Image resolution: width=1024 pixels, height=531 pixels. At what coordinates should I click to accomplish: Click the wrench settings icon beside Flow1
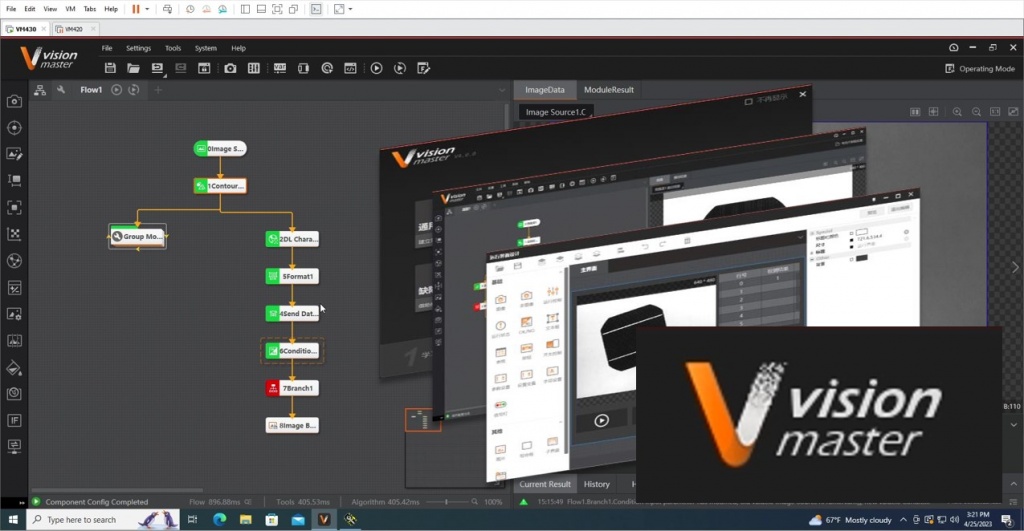(x=61, y=90)
